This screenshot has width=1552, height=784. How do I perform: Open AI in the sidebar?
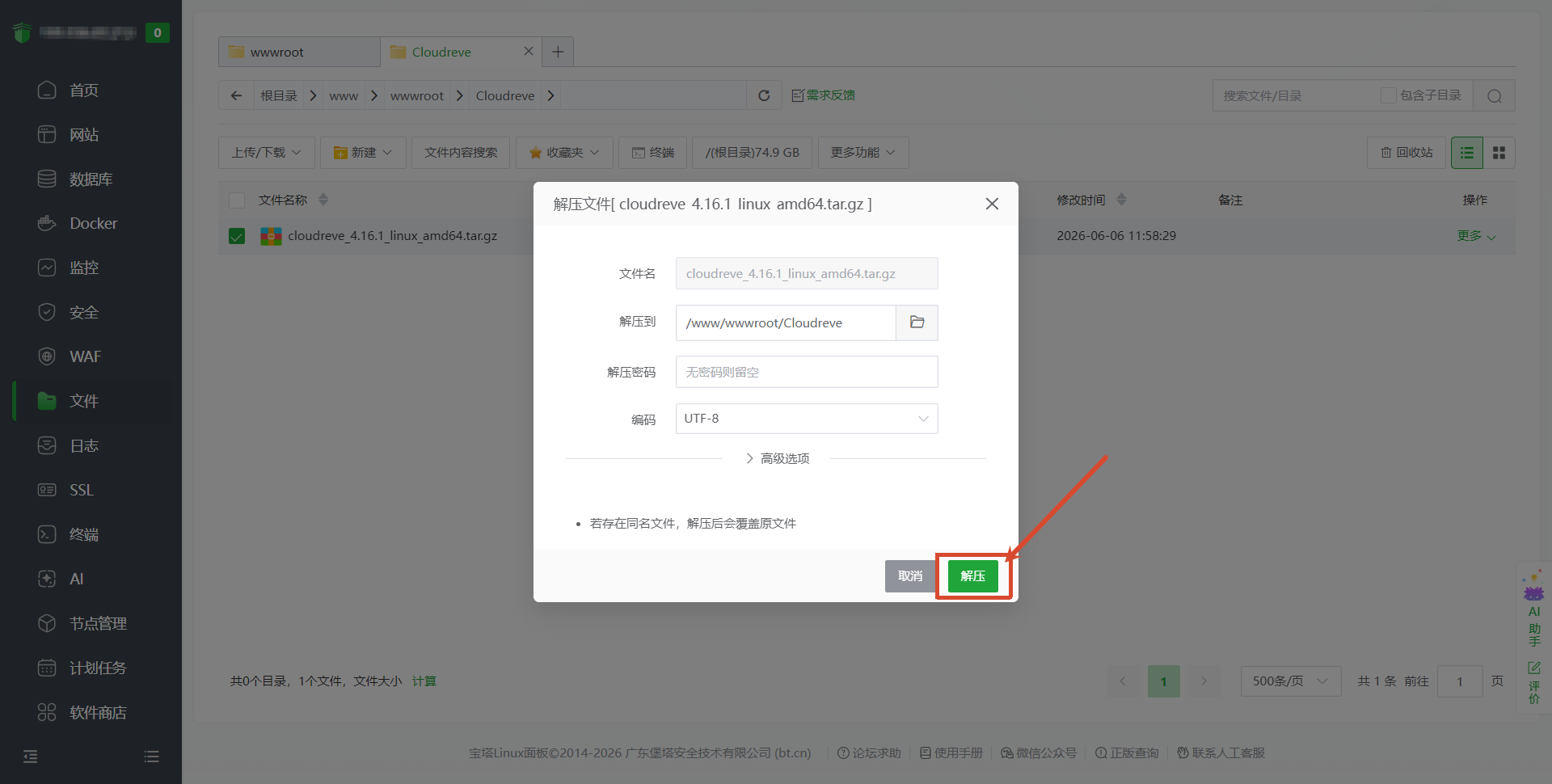76,579
